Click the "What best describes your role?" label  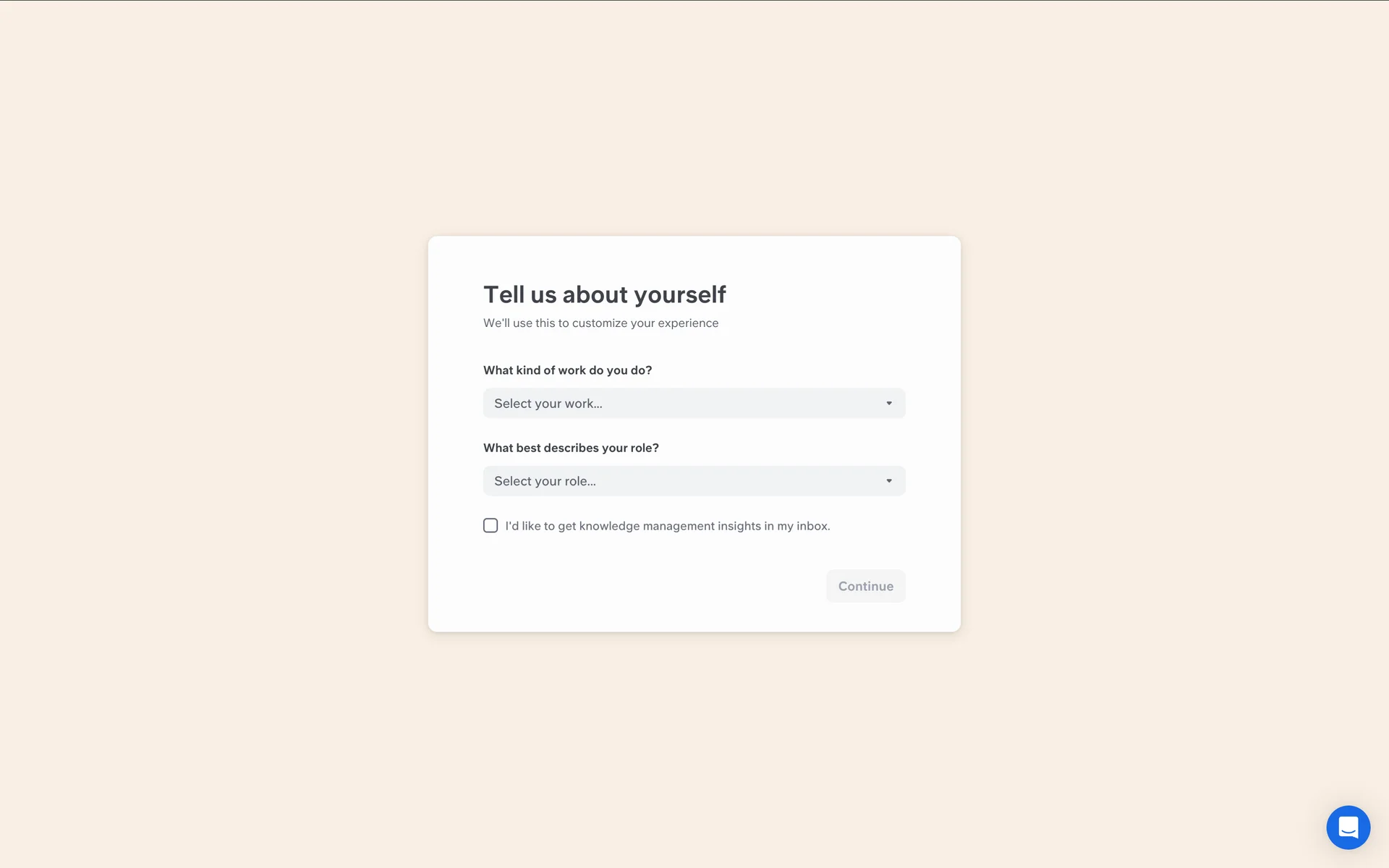[x=571, y=448]
